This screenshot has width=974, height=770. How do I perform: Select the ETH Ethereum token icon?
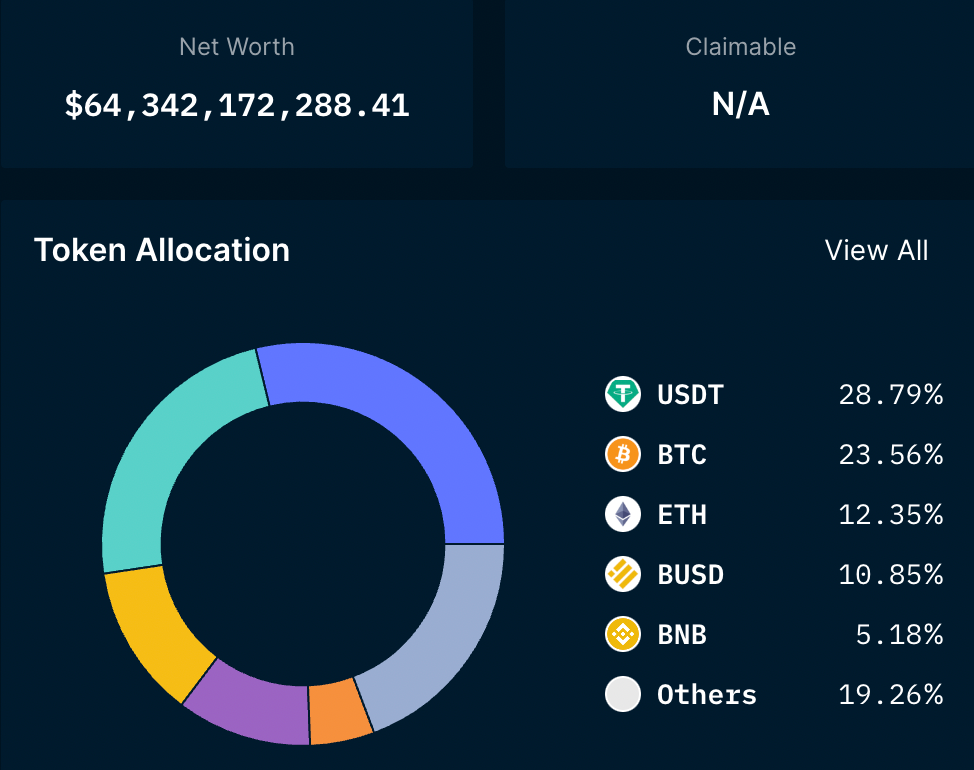(x=622, y=515)
